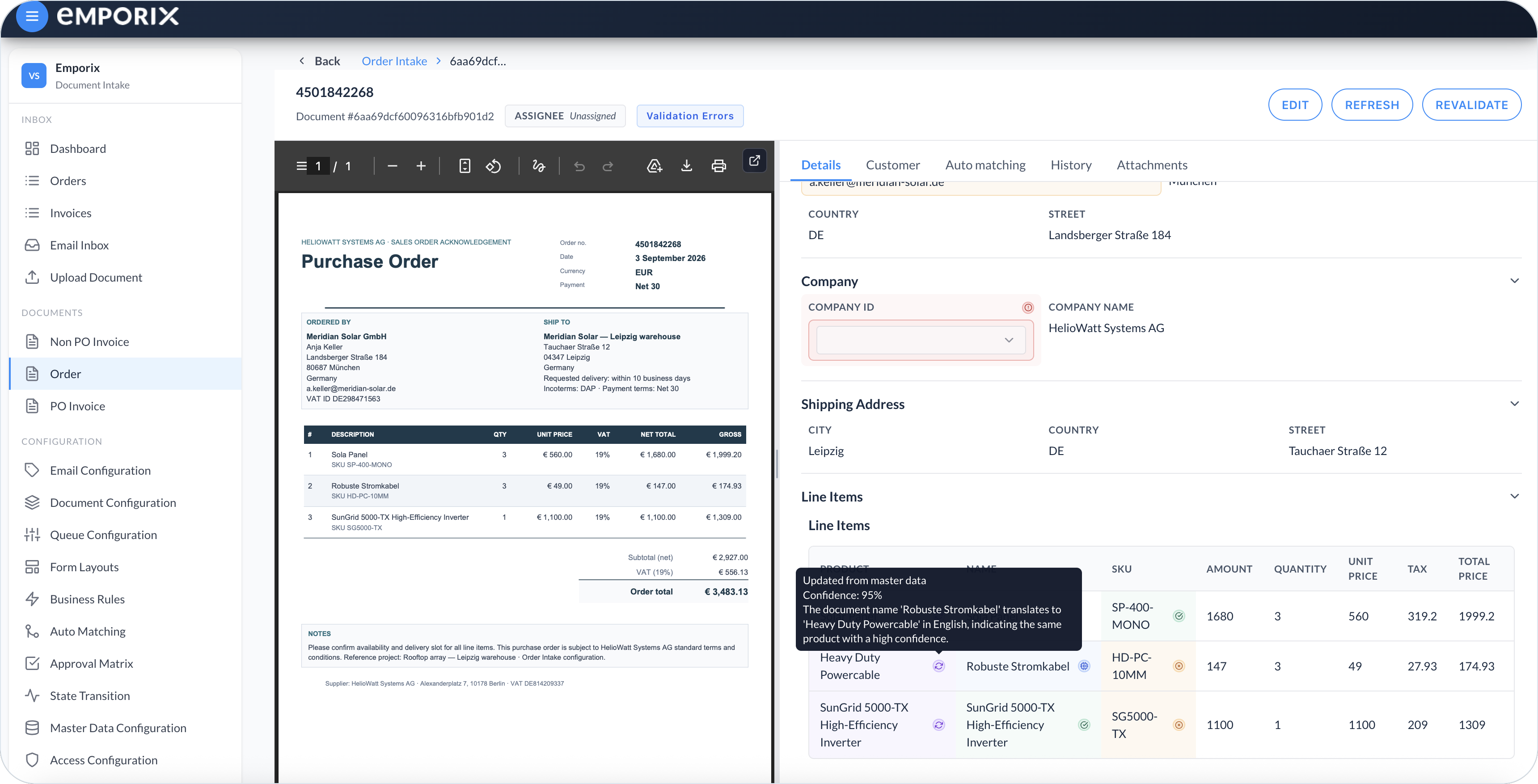Open Business Rules in the sidebar
Screen dimensions: 1538x784
point(125,599)
